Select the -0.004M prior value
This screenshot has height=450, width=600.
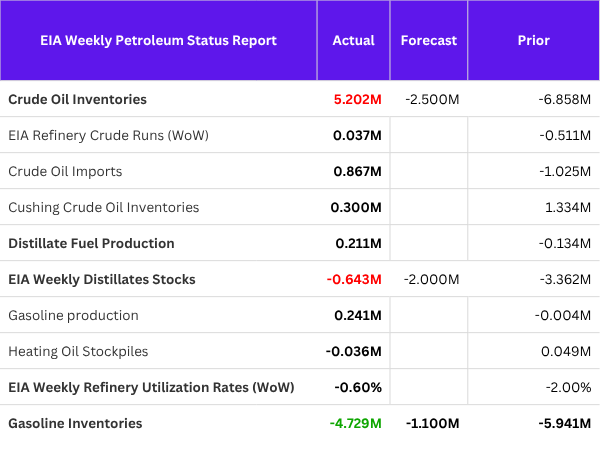(562, 315)
